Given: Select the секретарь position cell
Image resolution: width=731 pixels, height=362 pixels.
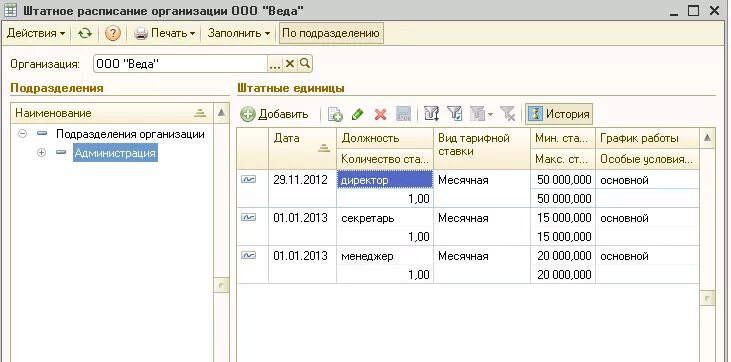Looking at the screenshot, I should click(x=385, y=217).
